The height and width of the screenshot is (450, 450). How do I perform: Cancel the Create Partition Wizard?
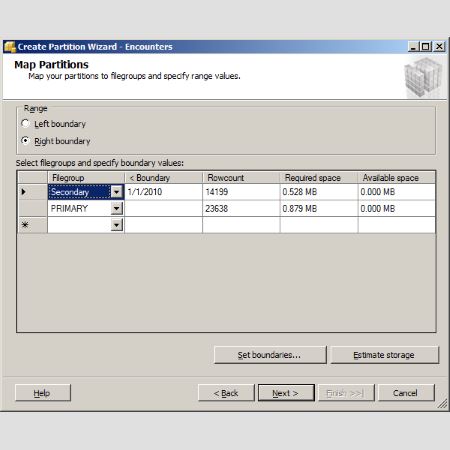[406, 393]
